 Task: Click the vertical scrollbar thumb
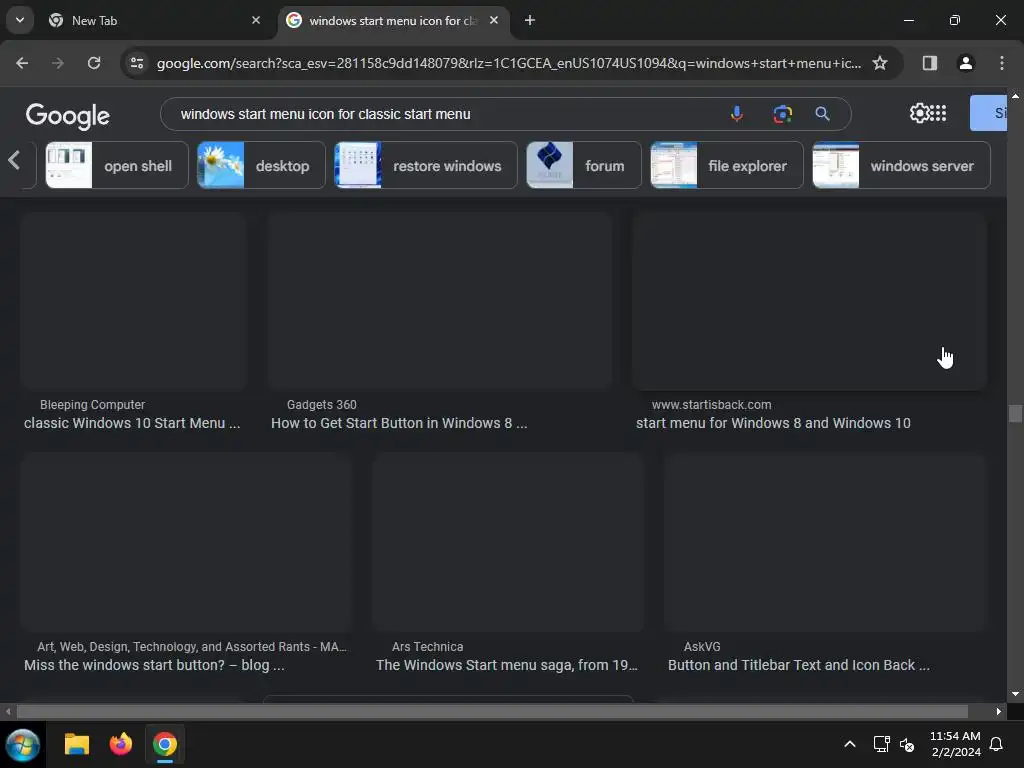(x=1015, y=413)
